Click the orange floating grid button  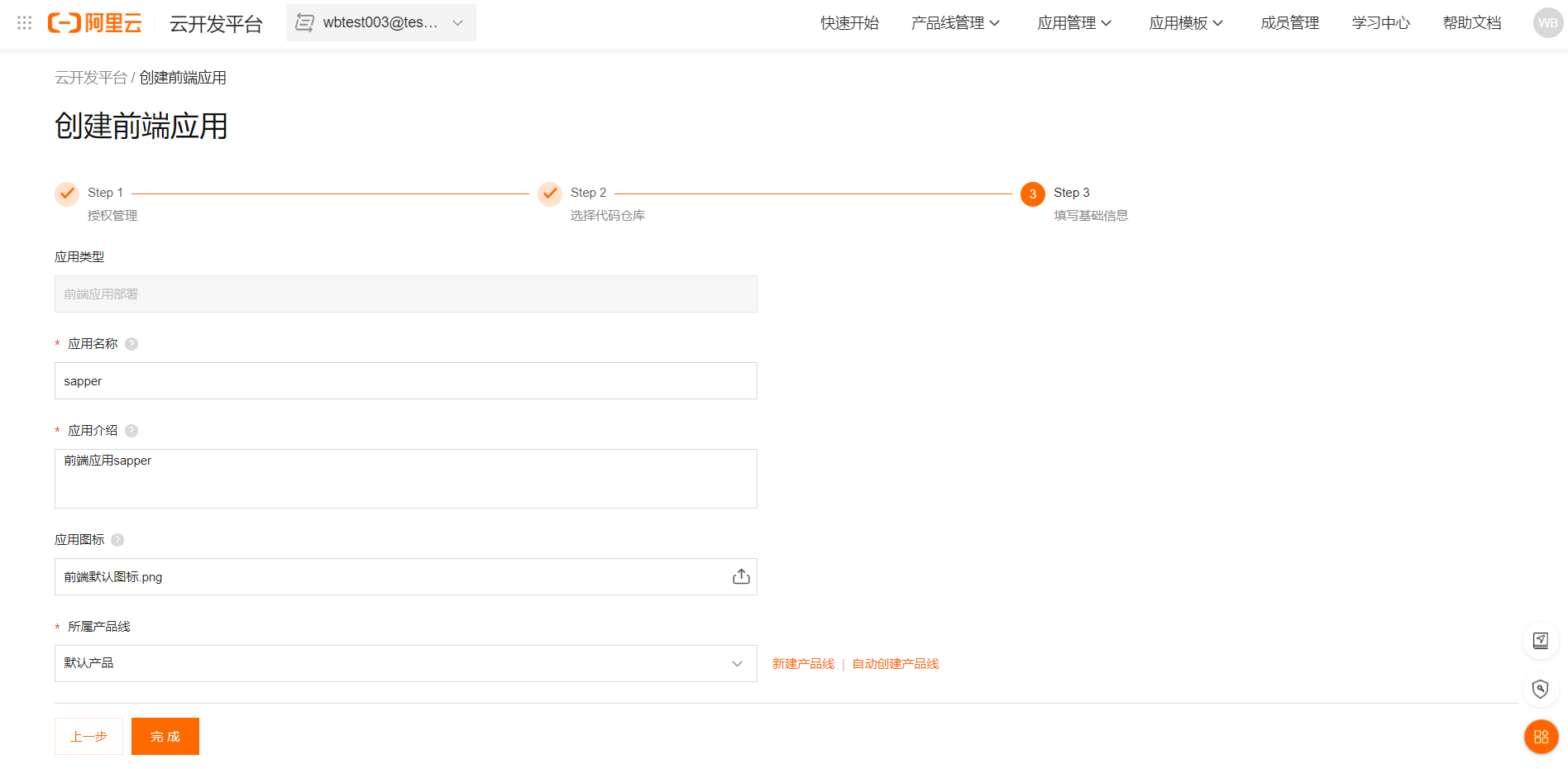1541,737
